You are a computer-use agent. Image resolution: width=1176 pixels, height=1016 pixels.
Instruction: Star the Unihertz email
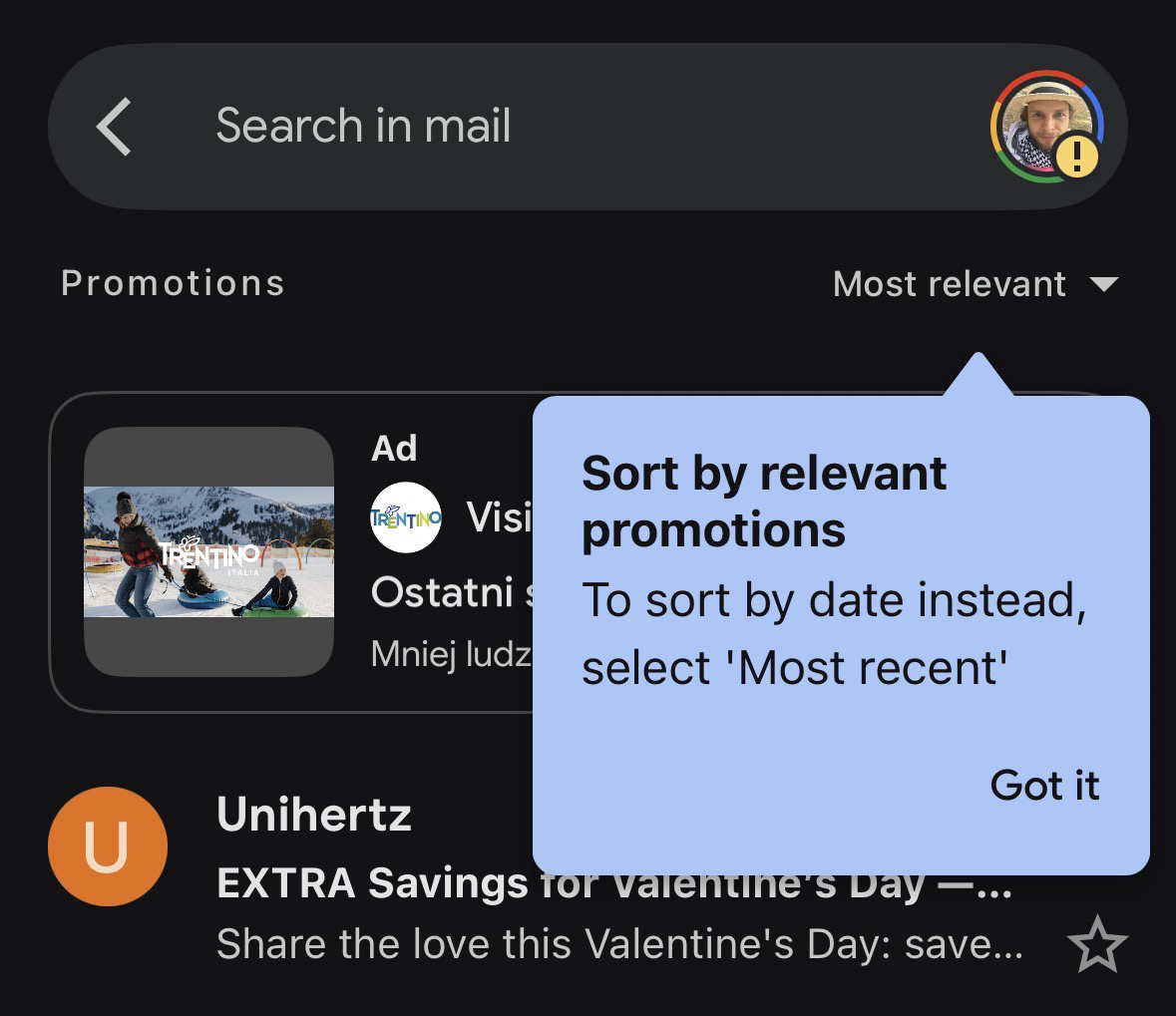1096,946
